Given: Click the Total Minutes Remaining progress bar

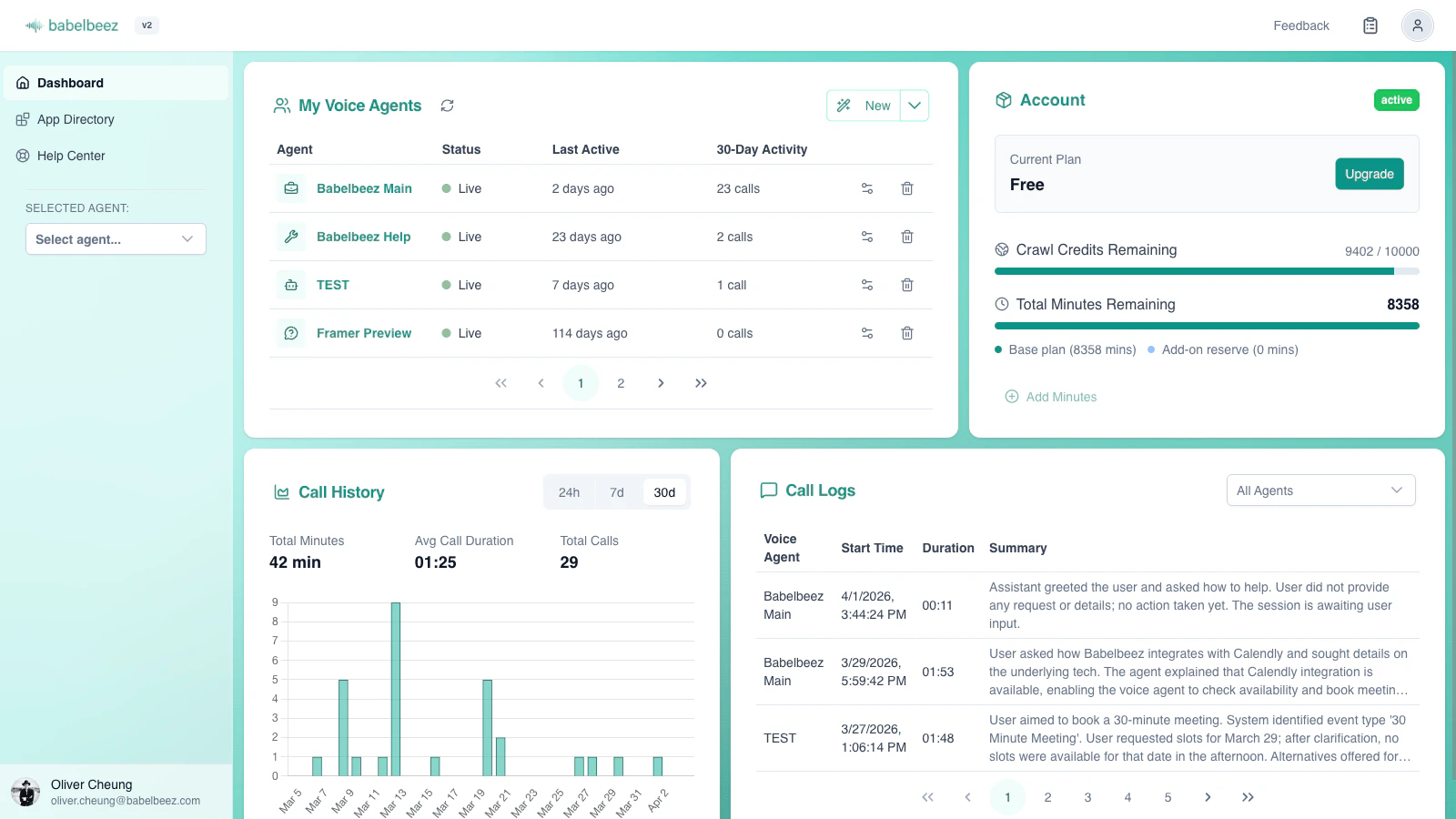Looking at the screenshot, I should (1207, 326).
